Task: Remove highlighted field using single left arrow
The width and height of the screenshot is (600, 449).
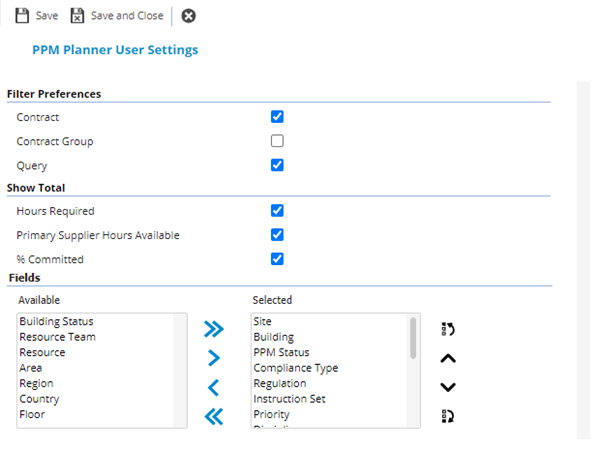Action: coord(214,387)
